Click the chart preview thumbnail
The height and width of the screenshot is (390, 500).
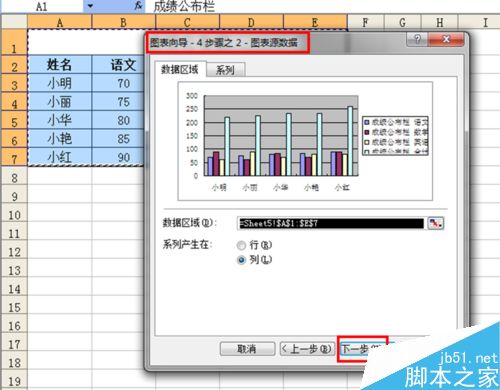pyautogui.click(x=305, y=141)
